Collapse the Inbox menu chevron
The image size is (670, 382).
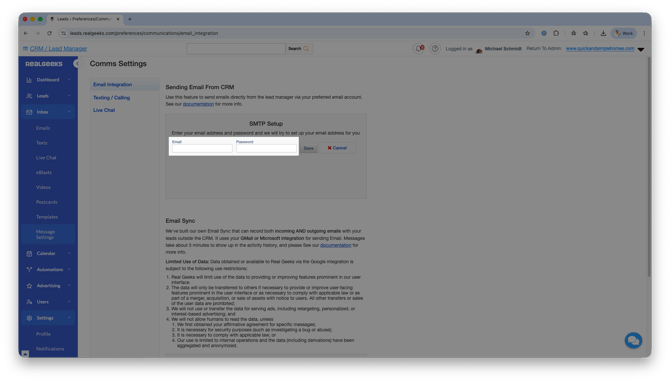click(x=69, y=112)
